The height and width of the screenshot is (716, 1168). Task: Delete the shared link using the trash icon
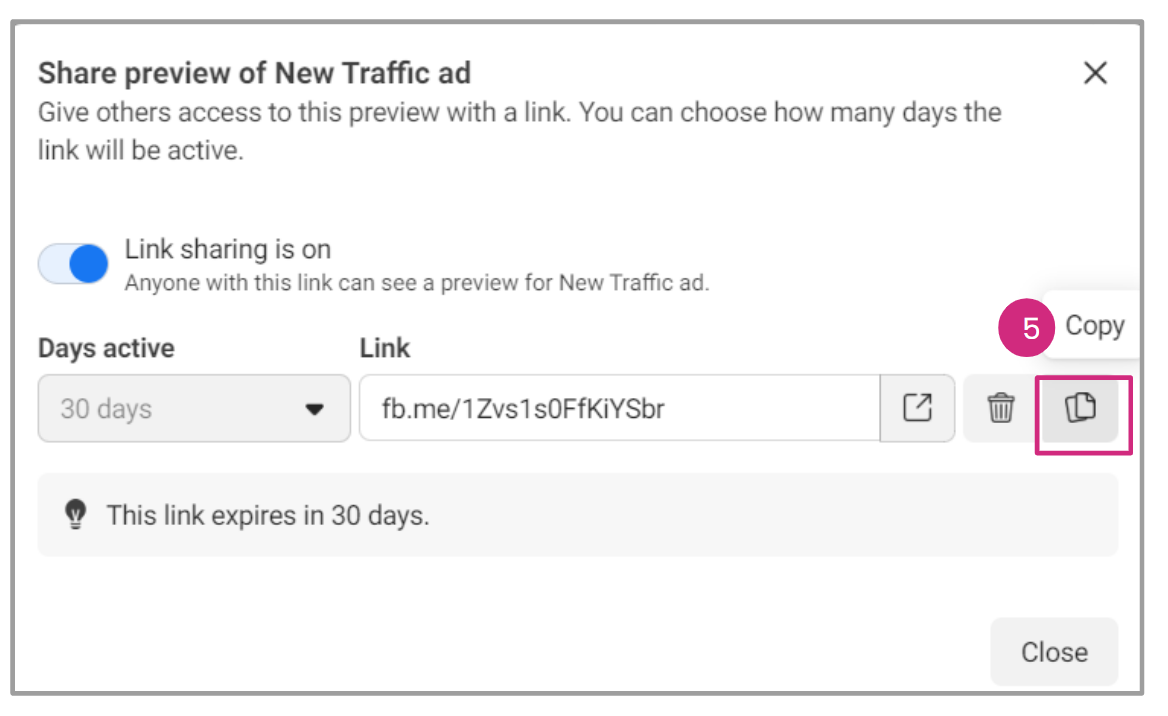1001,408
